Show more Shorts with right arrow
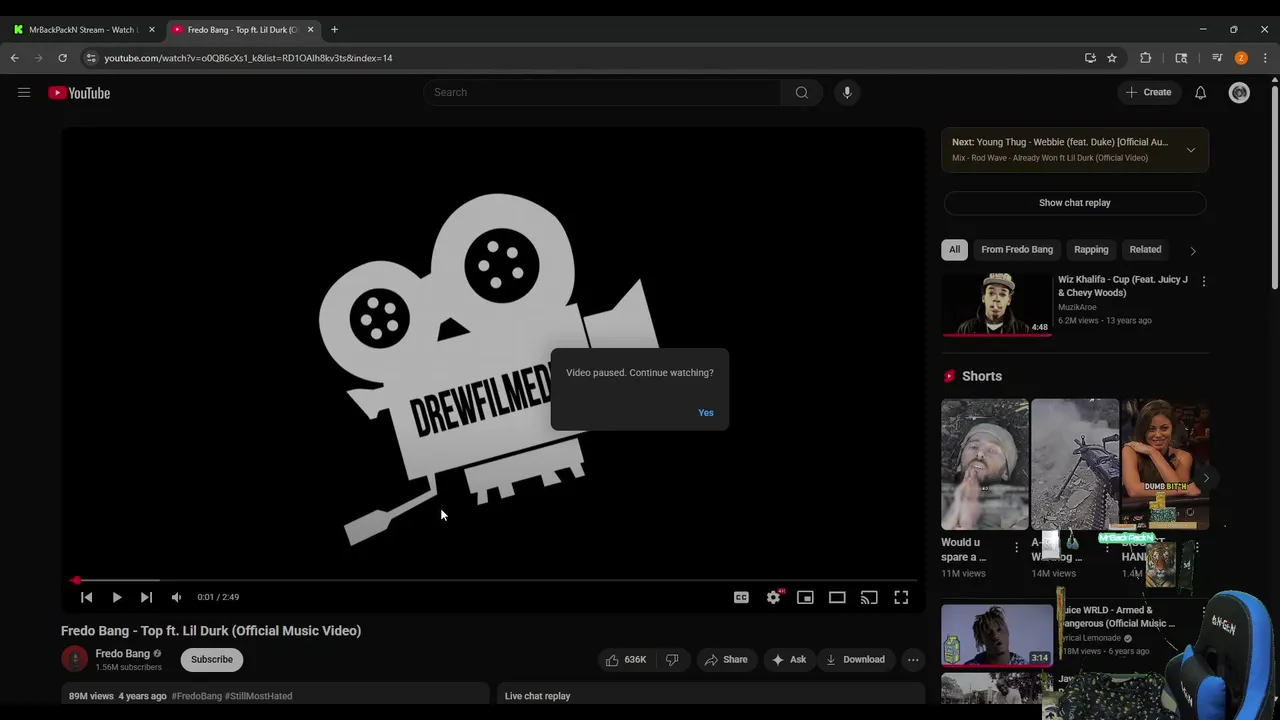The width and height of the screenshot is (1280, 720). pyautogui.click(x=1206, y=478)
